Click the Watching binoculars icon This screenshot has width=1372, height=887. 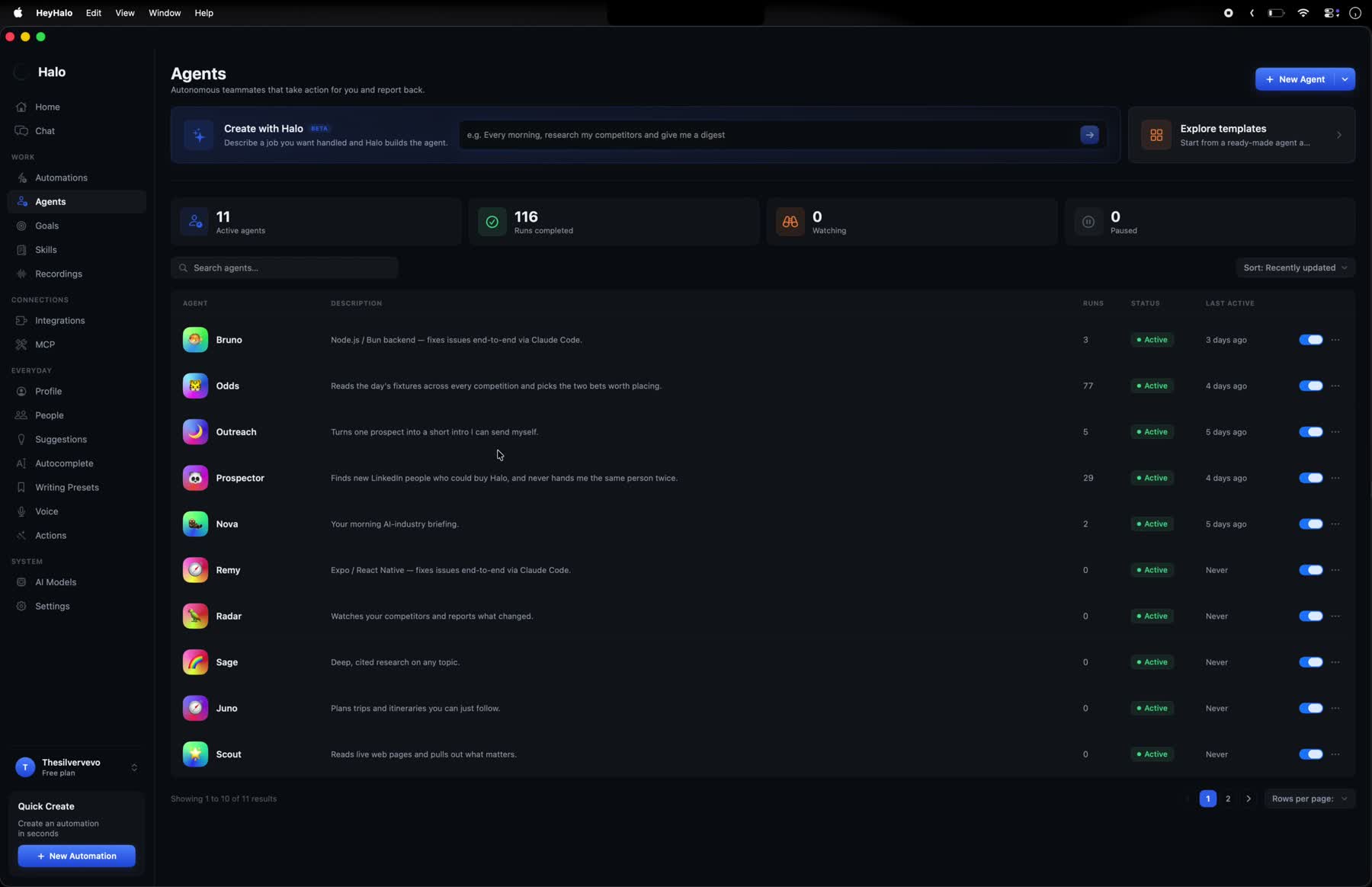point(790,222)
